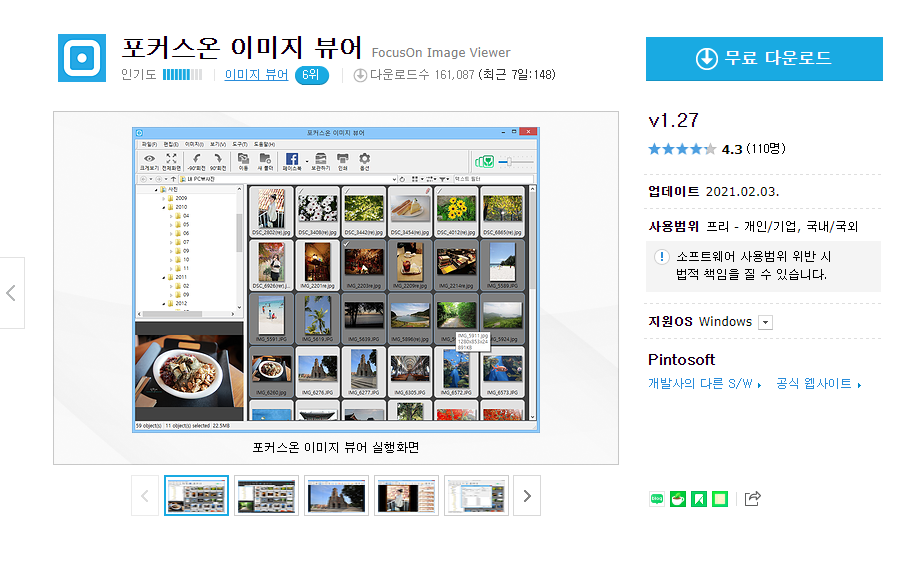This screenshot has width=912, height=567.
Task: Click the Pintosoft developer name
Action: coord(681,359)
